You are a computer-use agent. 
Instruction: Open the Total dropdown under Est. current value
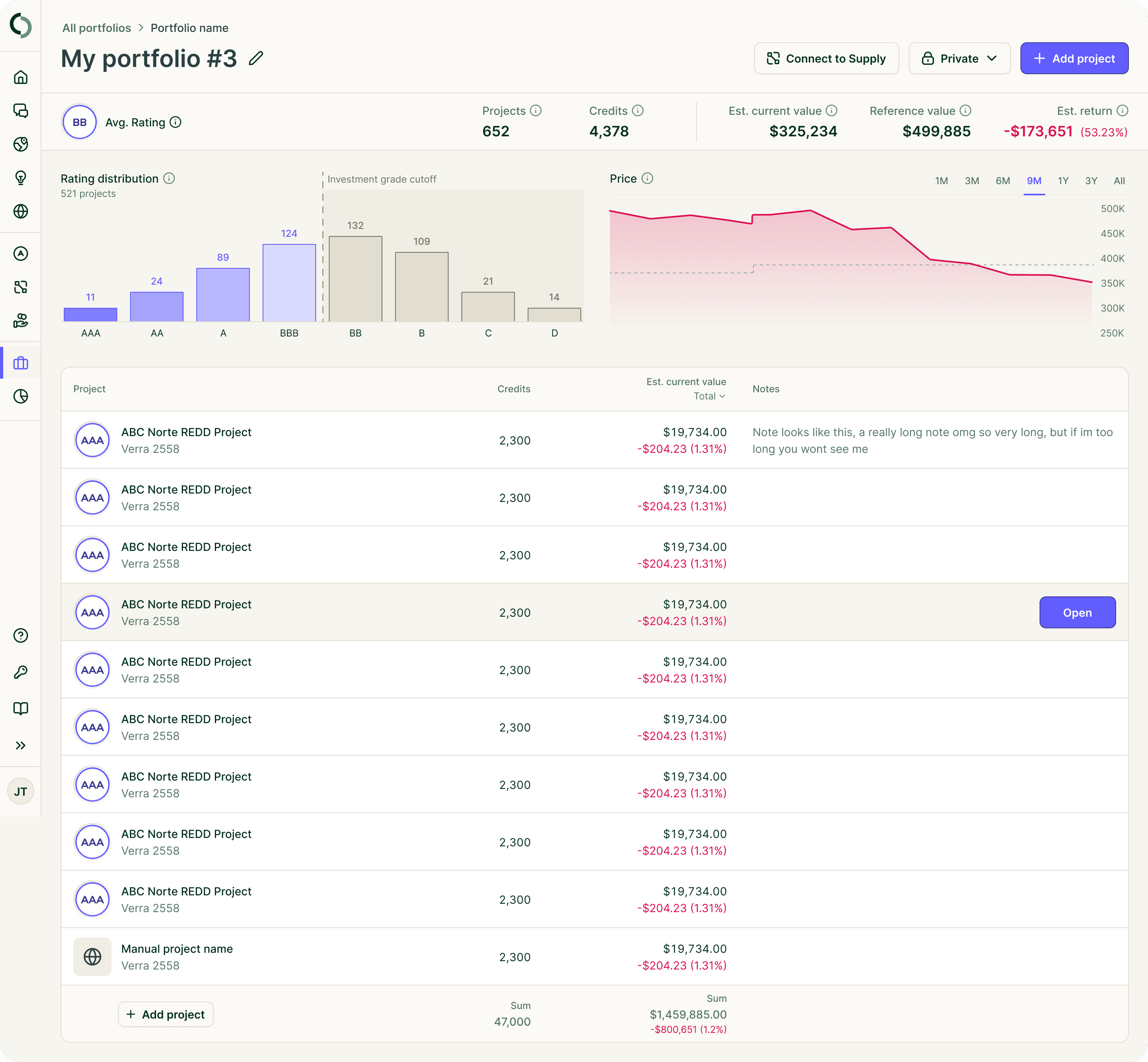pyautogui.click(x=709, y=396)
